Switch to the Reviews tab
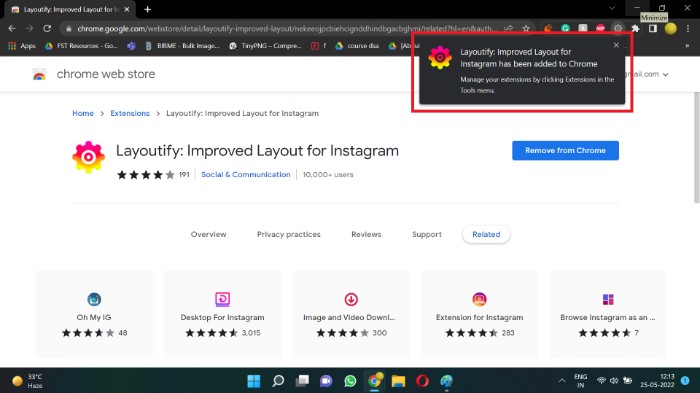 [366, 234]
